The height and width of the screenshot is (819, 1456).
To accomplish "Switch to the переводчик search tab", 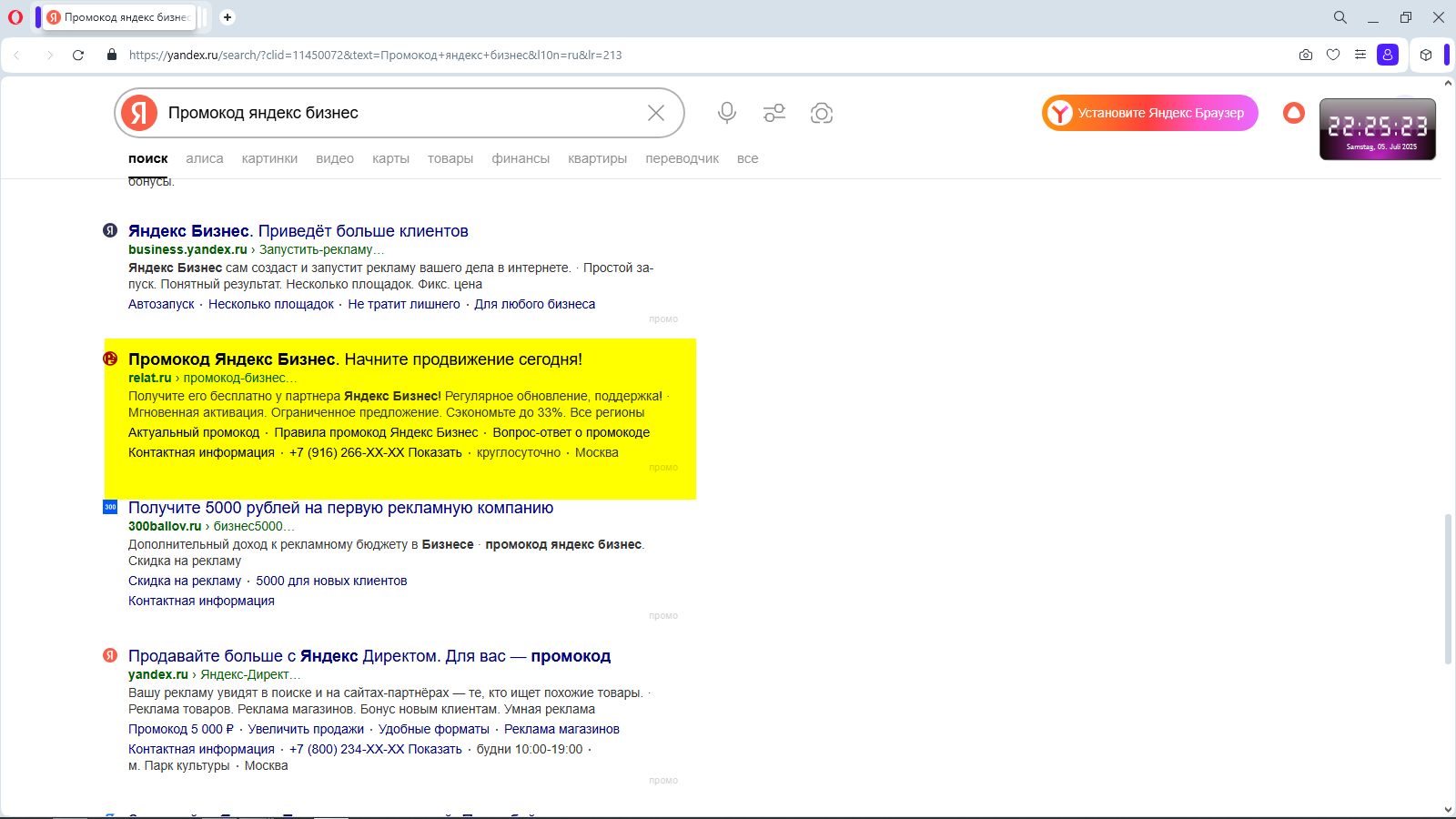I will click(682, 158).
